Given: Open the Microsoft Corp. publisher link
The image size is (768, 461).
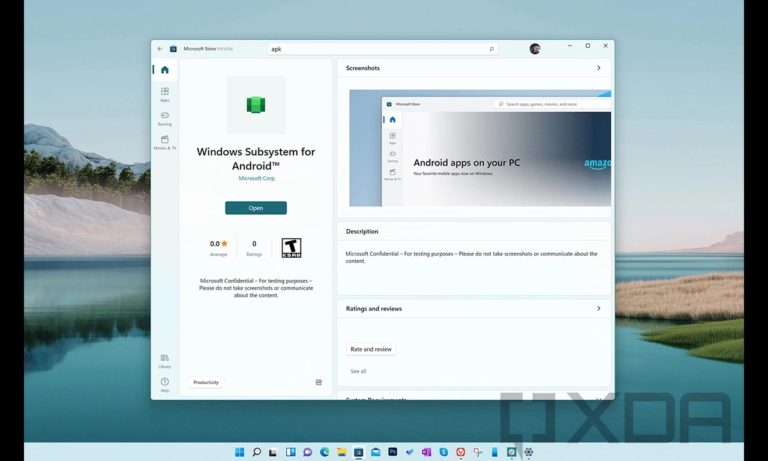Looking at the screenshot, I should pos(257,178).
